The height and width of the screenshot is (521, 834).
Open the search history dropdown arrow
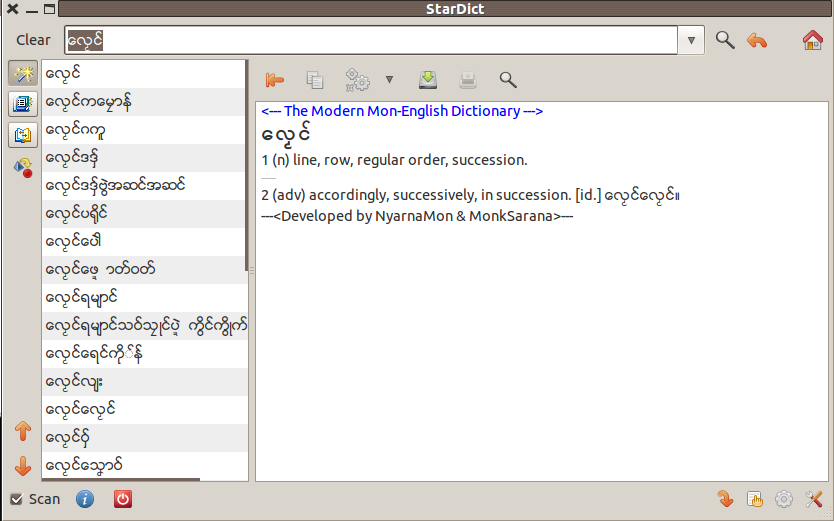[692, 41]
